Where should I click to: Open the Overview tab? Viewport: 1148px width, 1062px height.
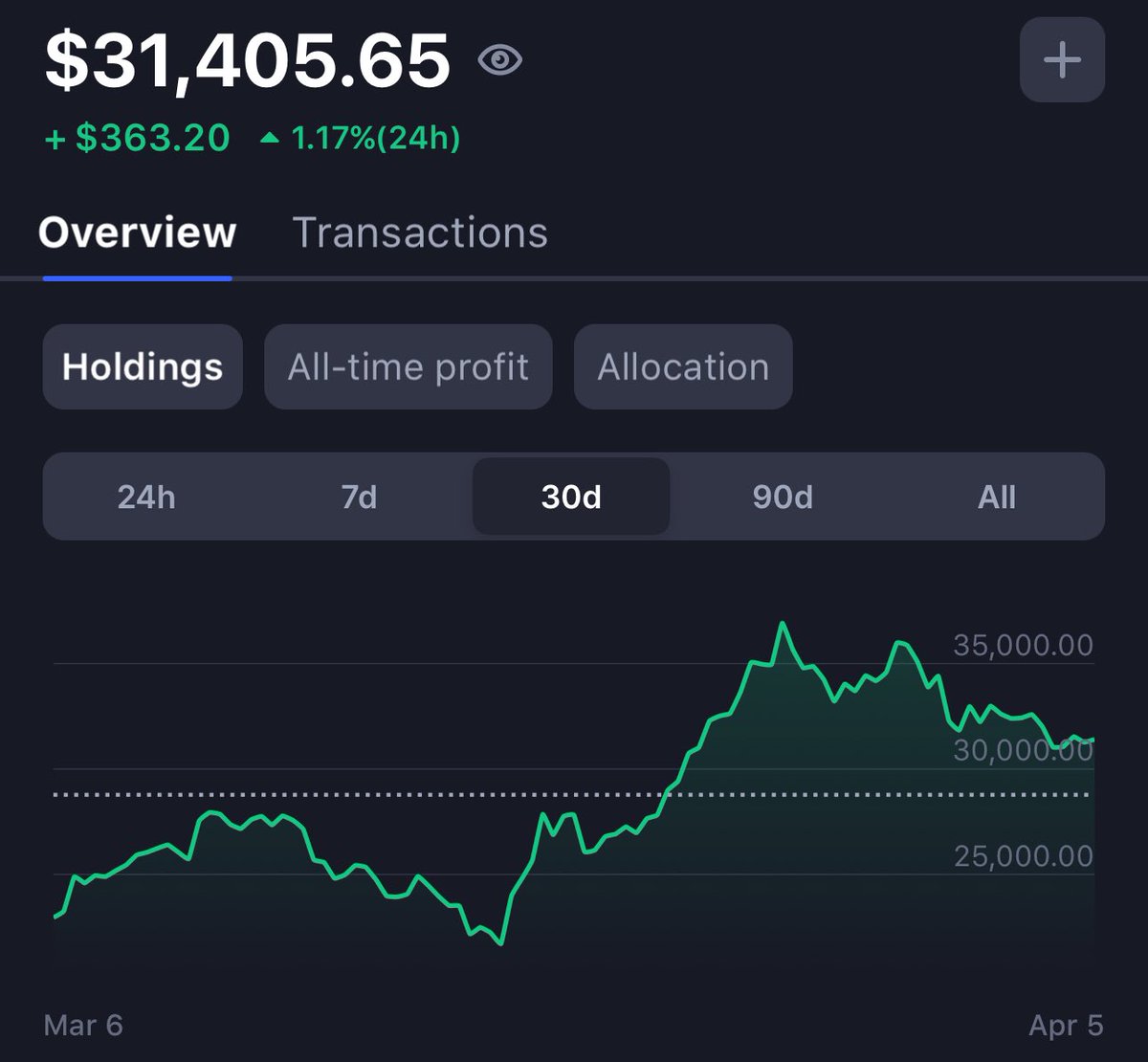[137, 232]
